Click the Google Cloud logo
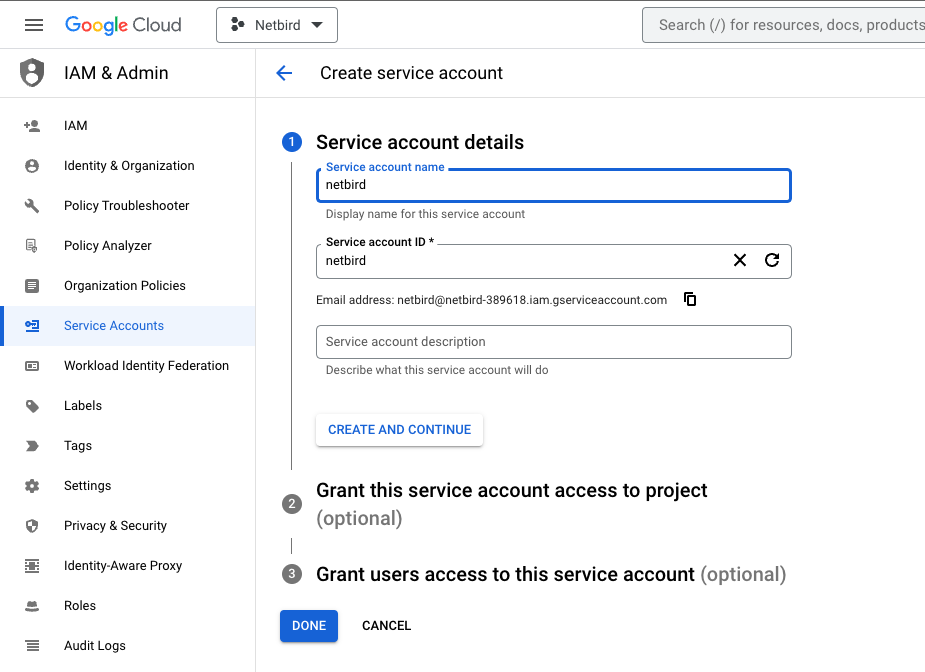 click(x=122, y=25)
